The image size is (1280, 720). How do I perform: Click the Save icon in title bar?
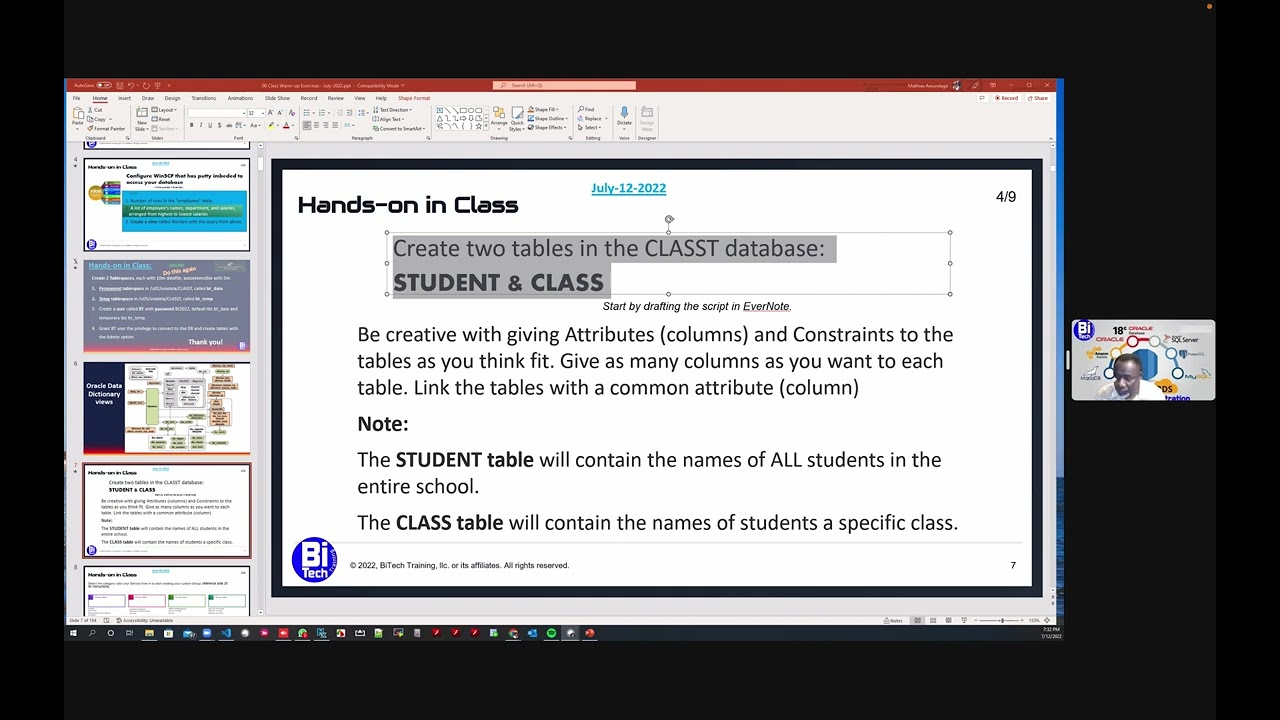pyautogui.click(x=120, y=85)
